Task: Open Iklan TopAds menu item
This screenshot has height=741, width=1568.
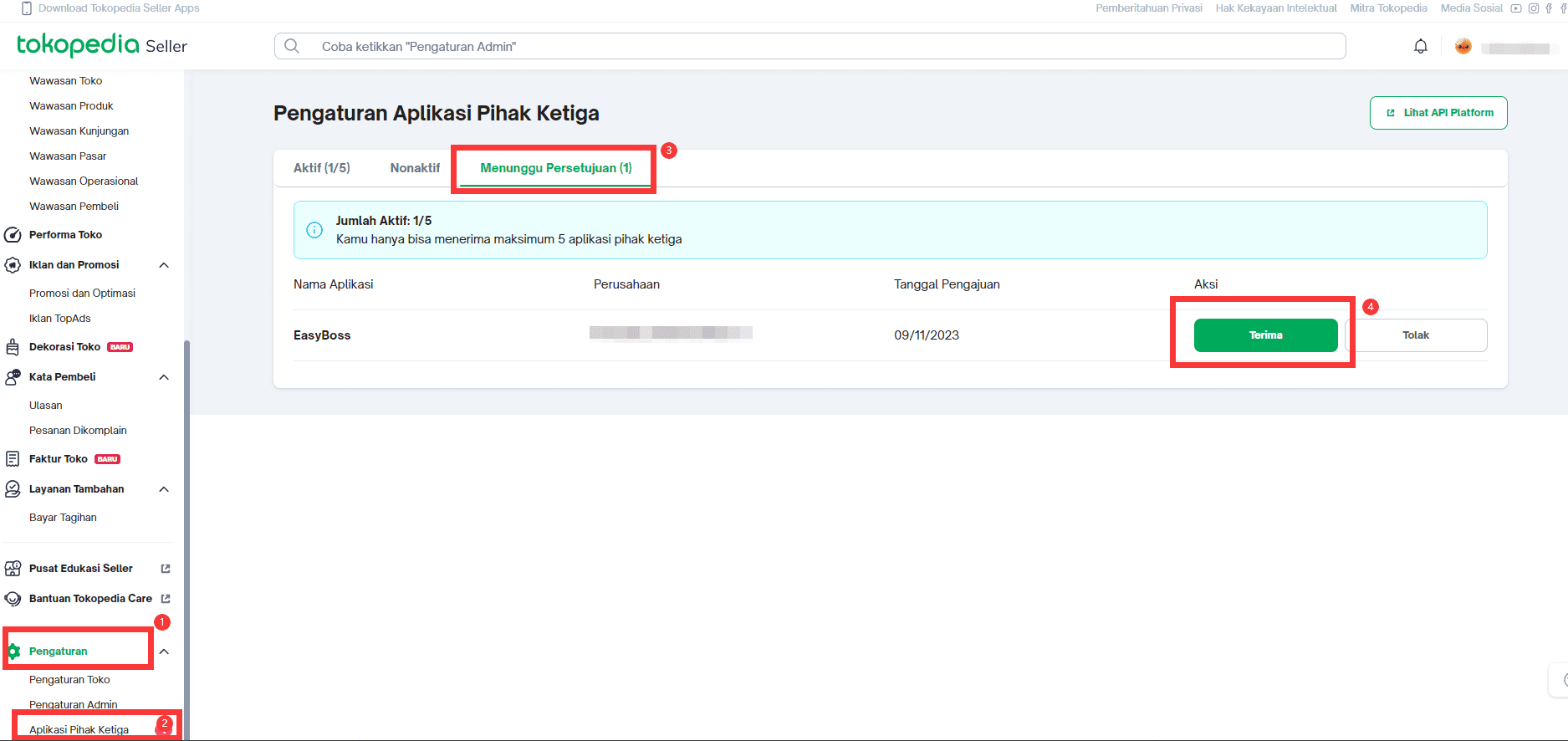Action: 60,319
